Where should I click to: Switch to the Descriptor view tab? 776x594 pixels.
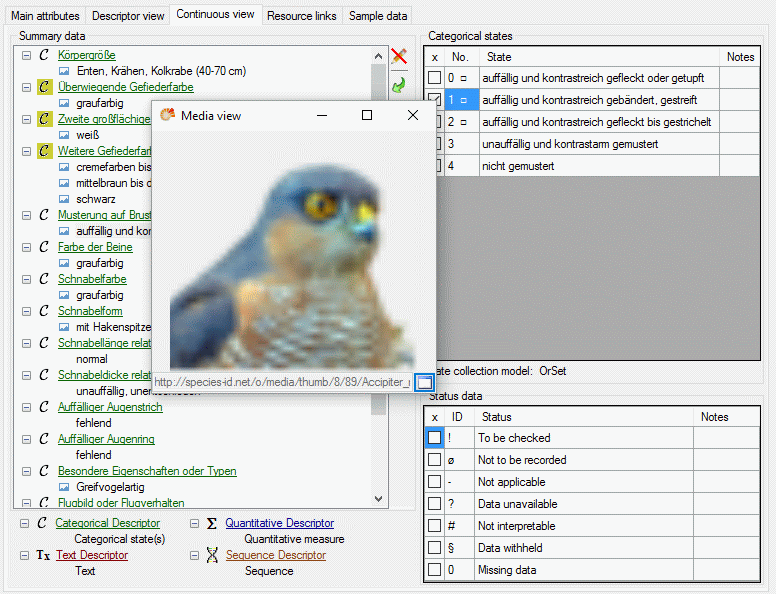[128, 16]
